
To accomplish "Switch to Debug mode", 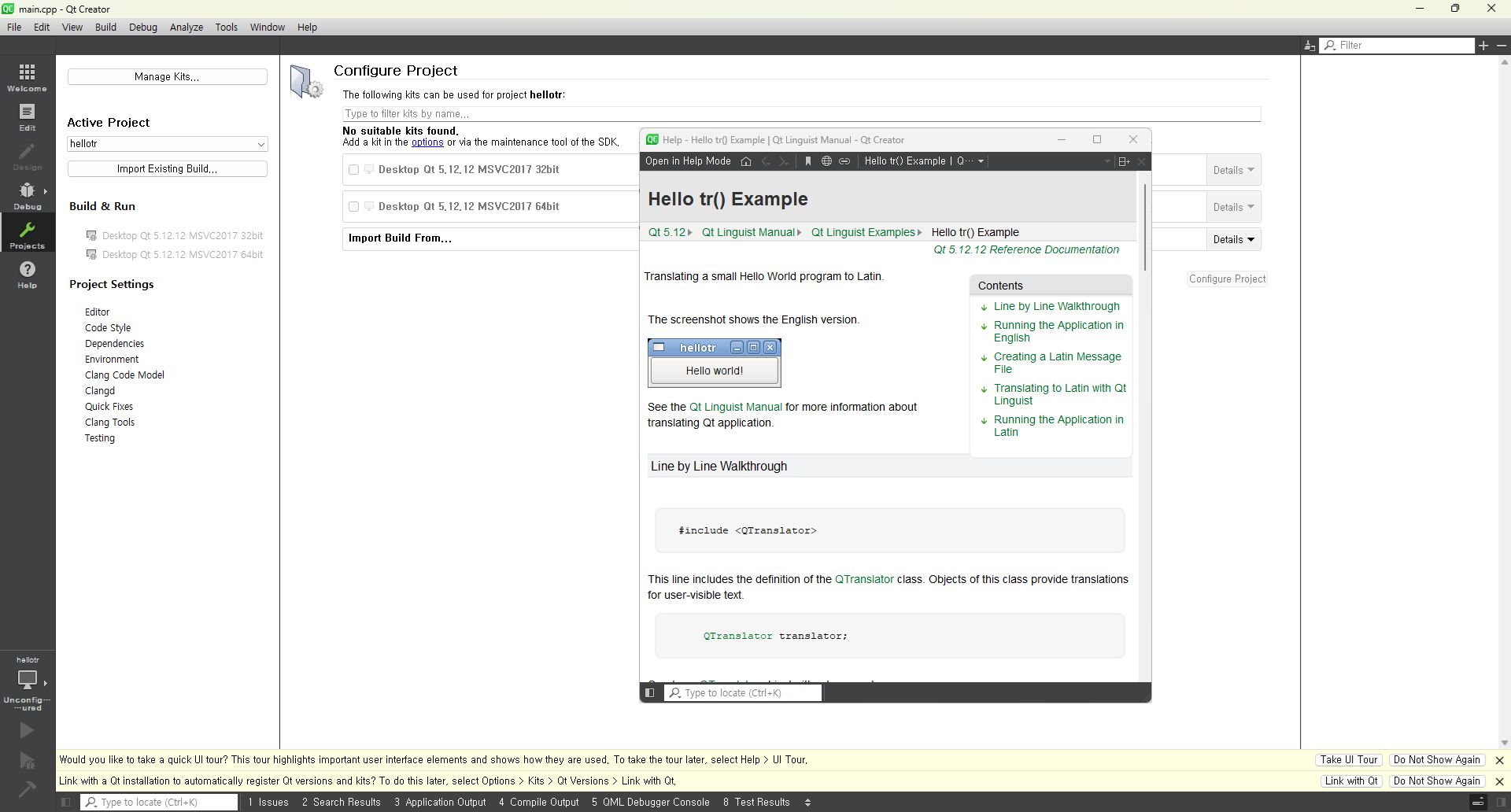I will (28, 195).
